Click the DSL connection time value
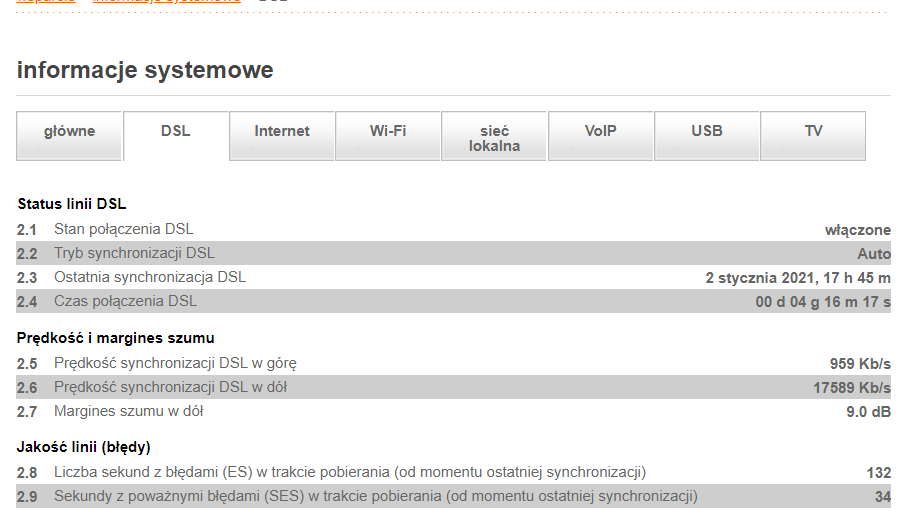The image size is (909, 526). pyautogui.click(x=822, y=302)
